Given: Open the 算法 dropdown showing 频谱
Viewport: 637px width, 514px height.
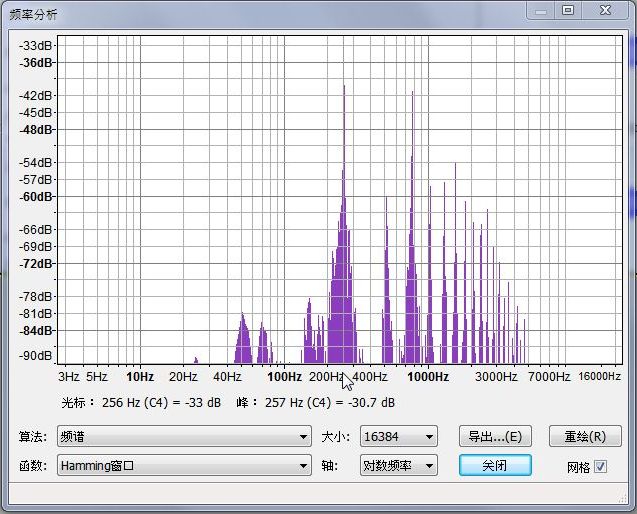Looking at the screenshot, I should click(185, 437).
